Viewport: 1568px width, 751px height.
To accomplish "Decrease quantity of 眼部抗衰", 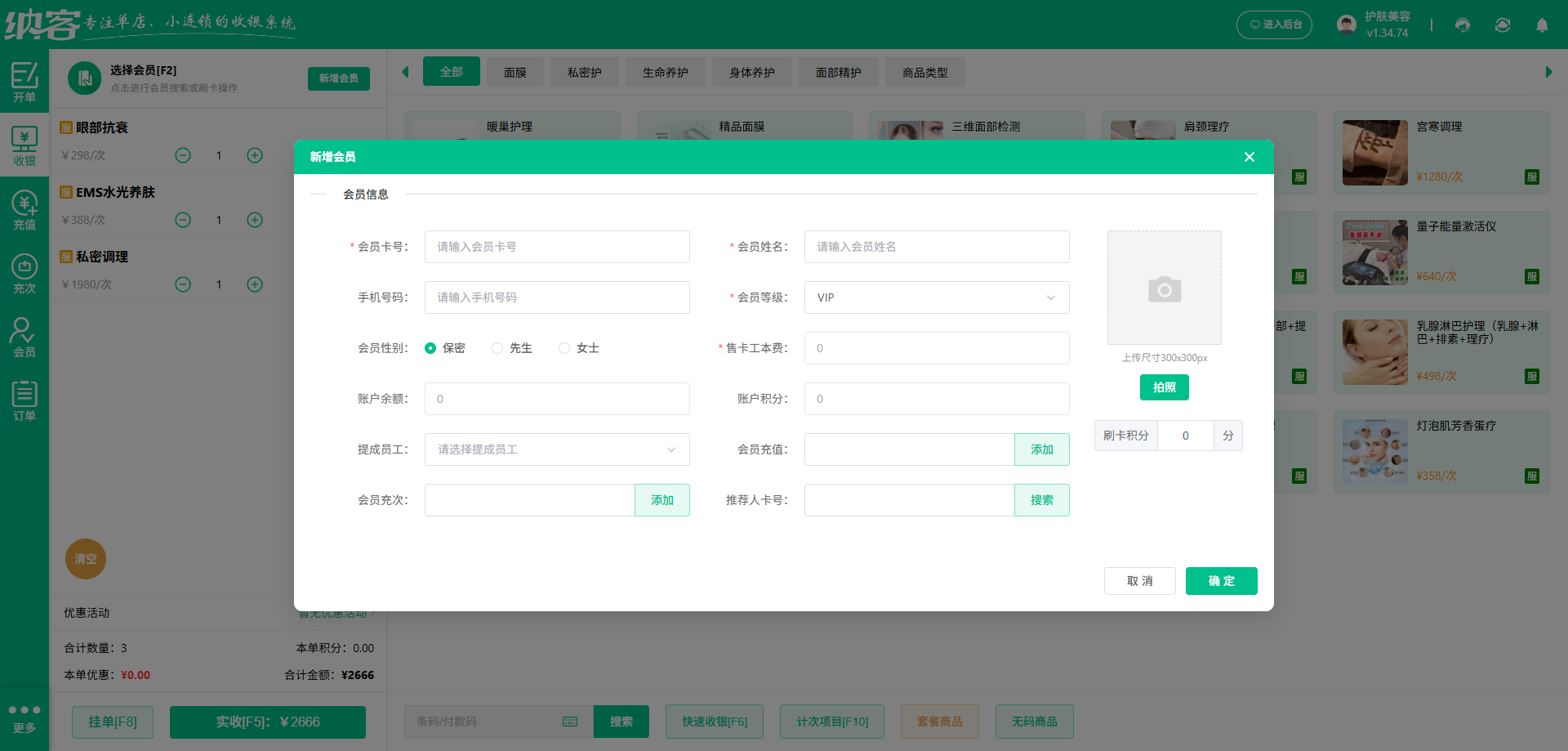I will 183,155.
